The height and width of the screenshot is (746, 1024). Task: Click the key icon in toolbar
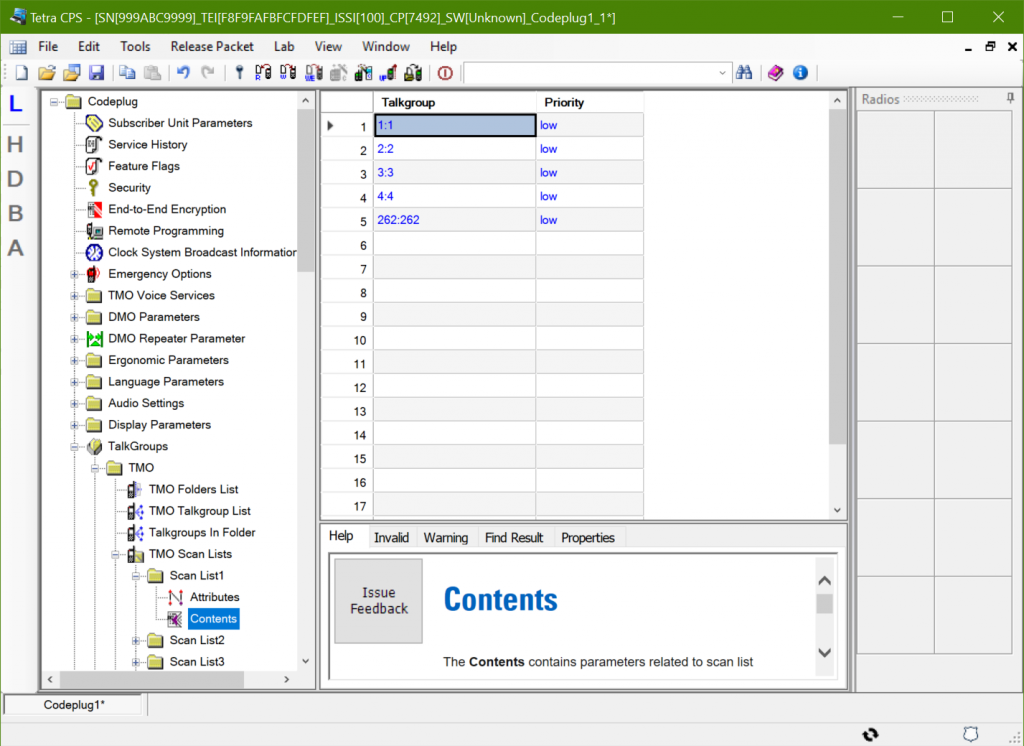[x=239, y=73]
